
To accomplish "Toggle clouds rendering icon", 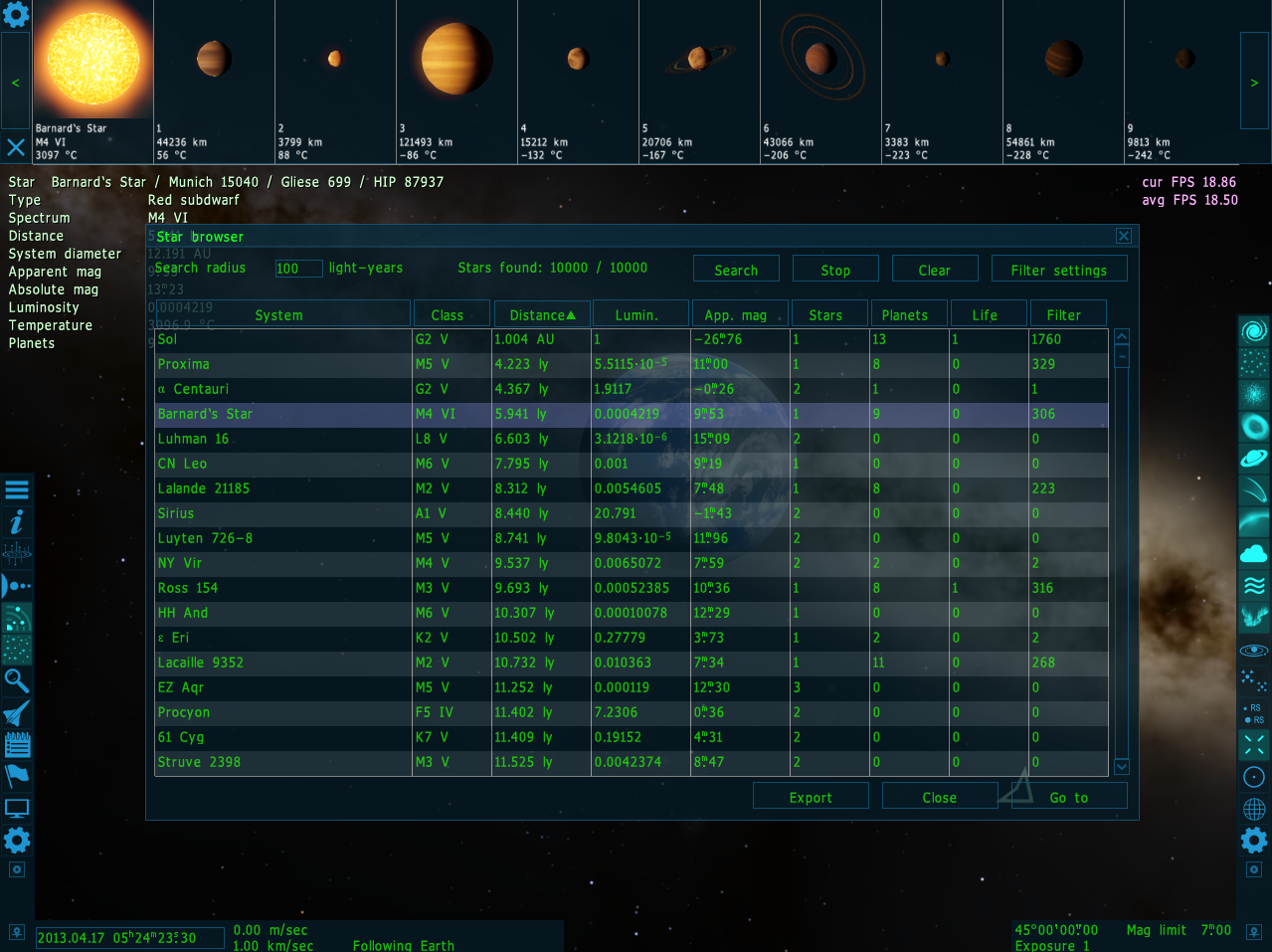I will click(1254, 553).
